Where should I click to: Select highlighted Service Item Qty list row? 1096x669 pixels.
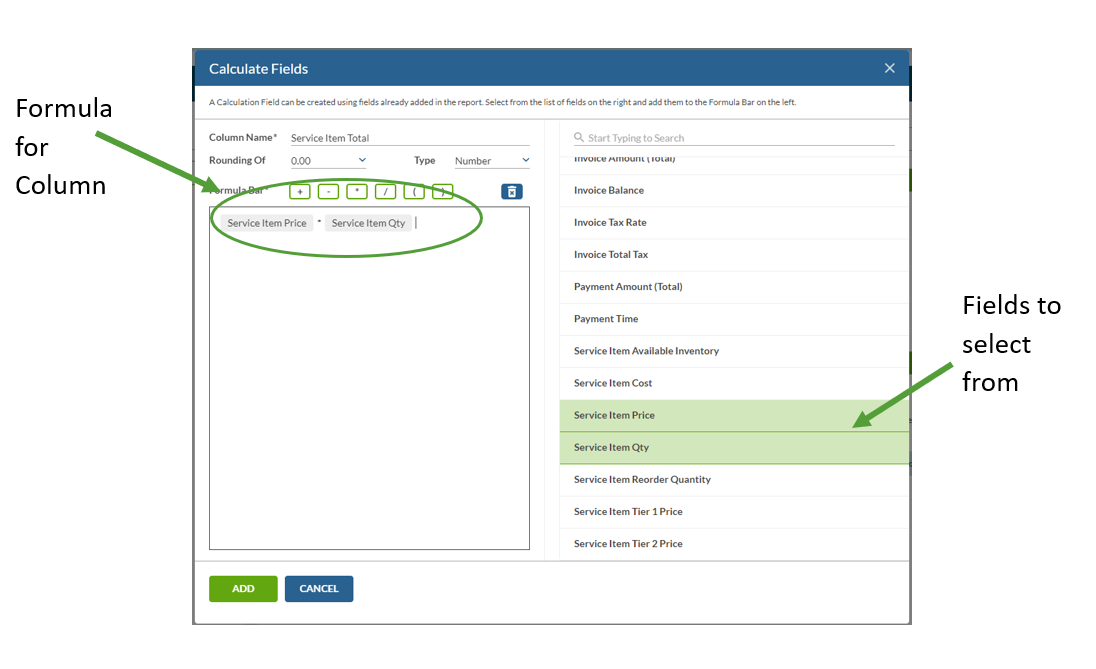point(734,447)
